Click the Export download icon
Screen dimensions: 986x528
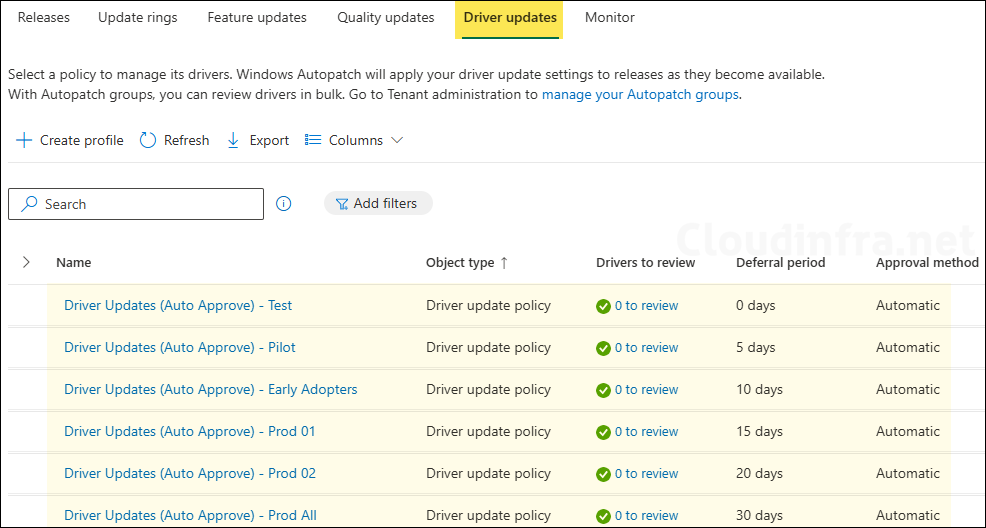pyautogui.click(x=233, y=140)
